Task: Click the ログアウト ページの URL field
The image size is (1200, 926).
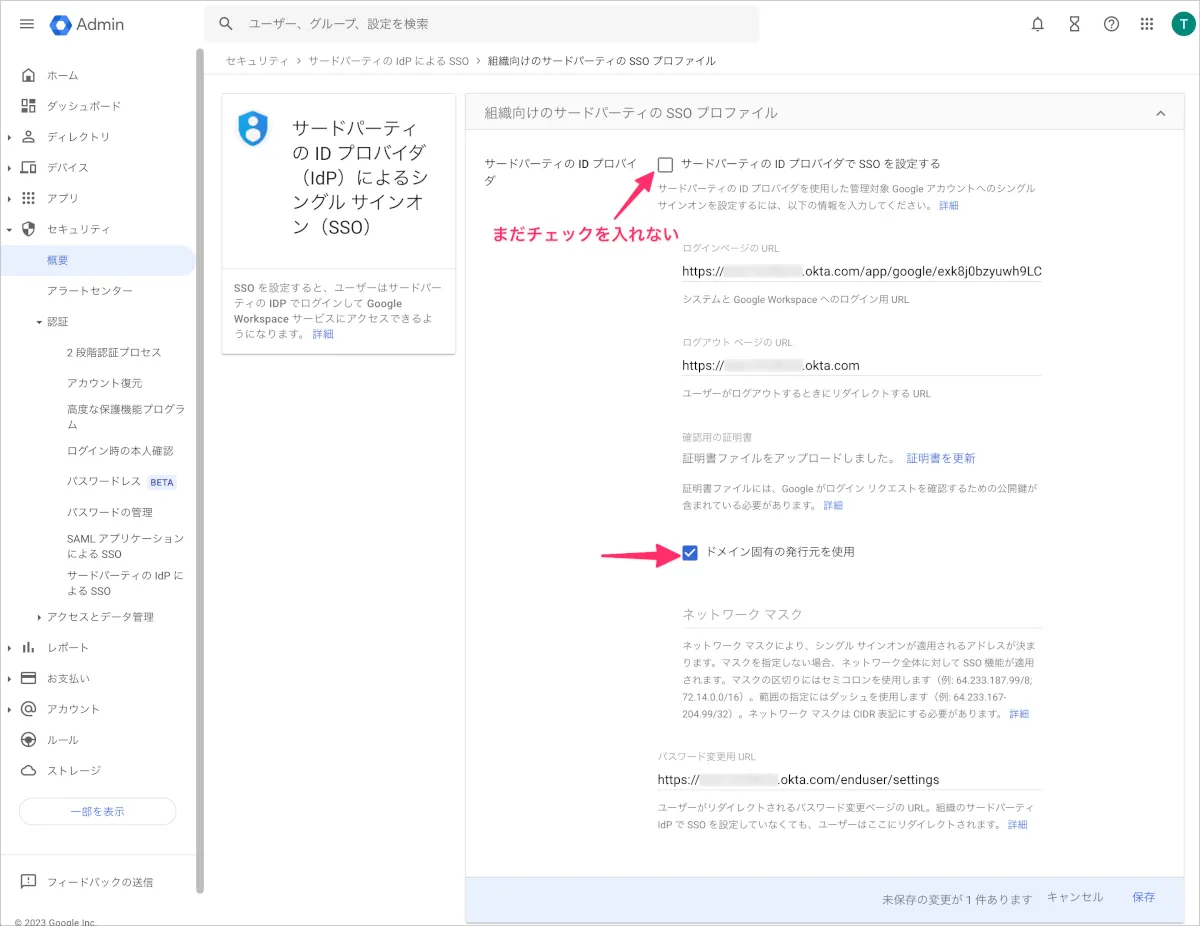Action: [862, 365]
